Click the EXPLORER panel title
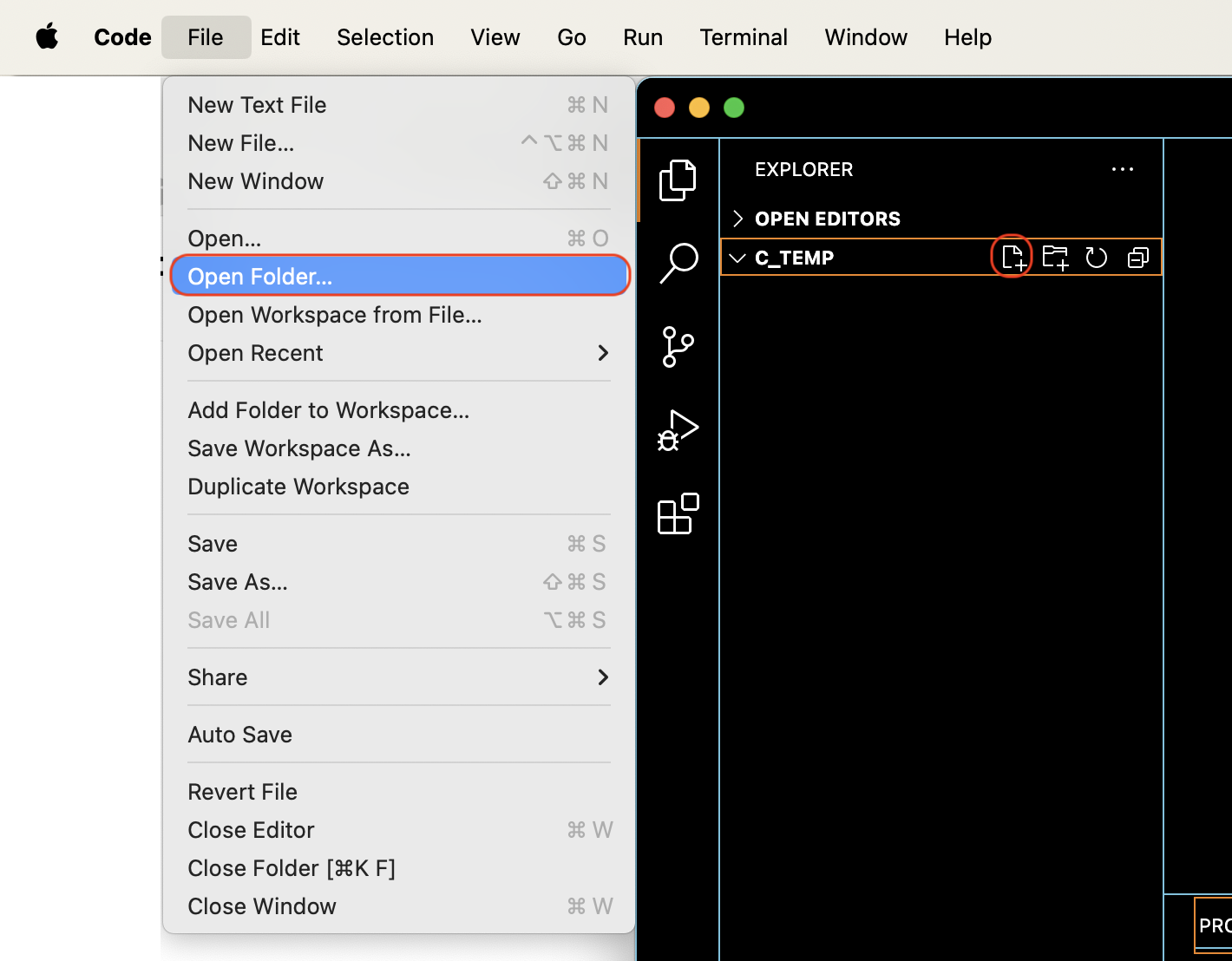The width and height of the screenshot is (1232, 961). (x=803, y=169)
